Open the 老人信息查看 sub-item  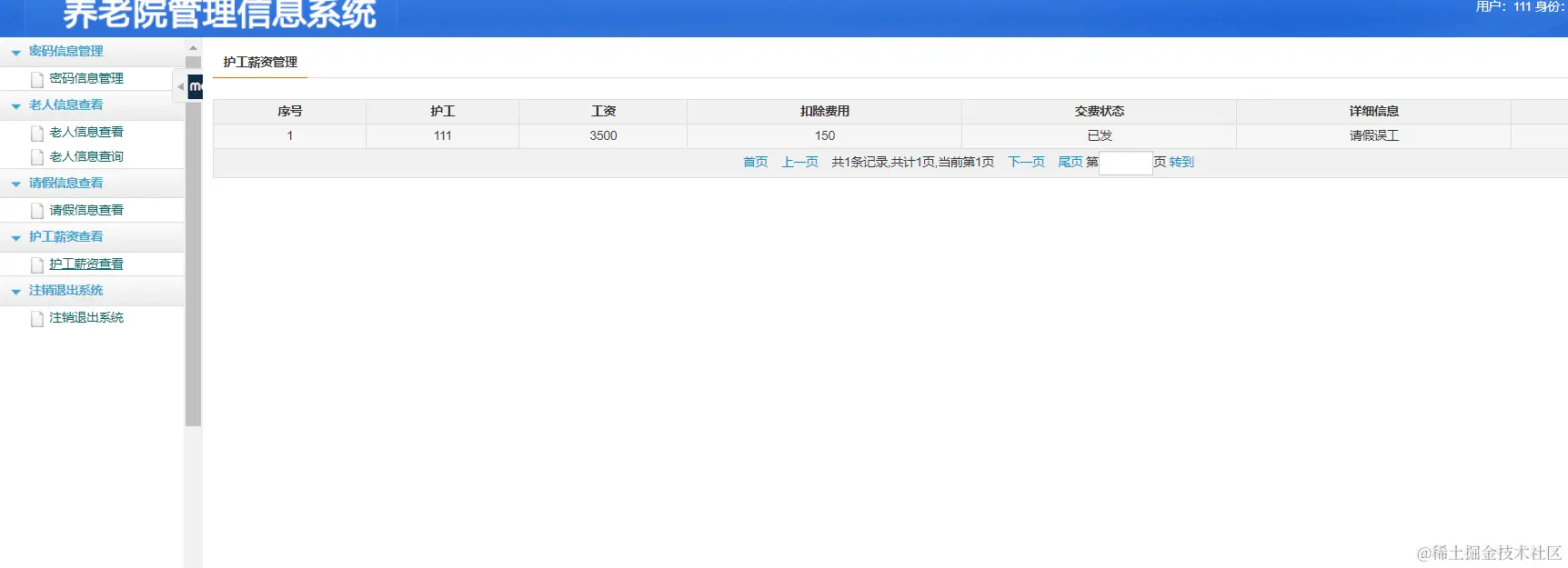click(x=86, y=132)
